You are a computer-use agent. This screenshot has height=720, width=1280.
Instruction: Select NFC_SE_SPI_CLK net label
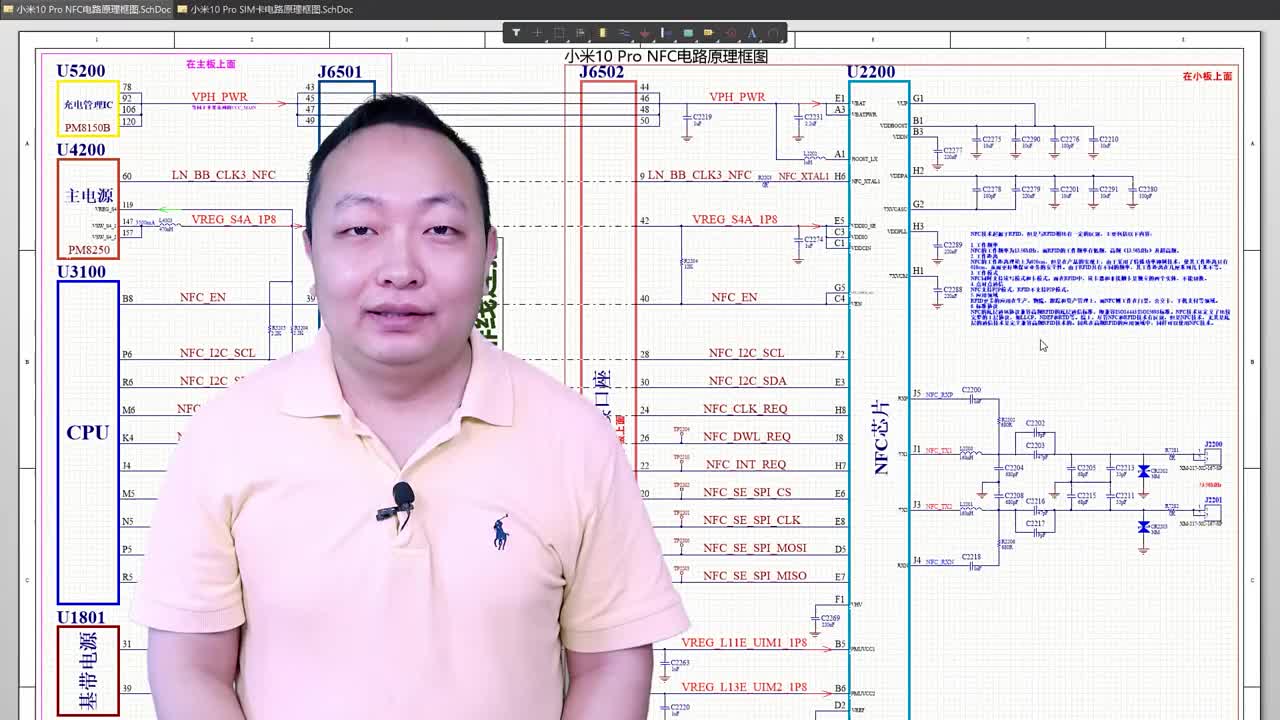coord(752,521)
